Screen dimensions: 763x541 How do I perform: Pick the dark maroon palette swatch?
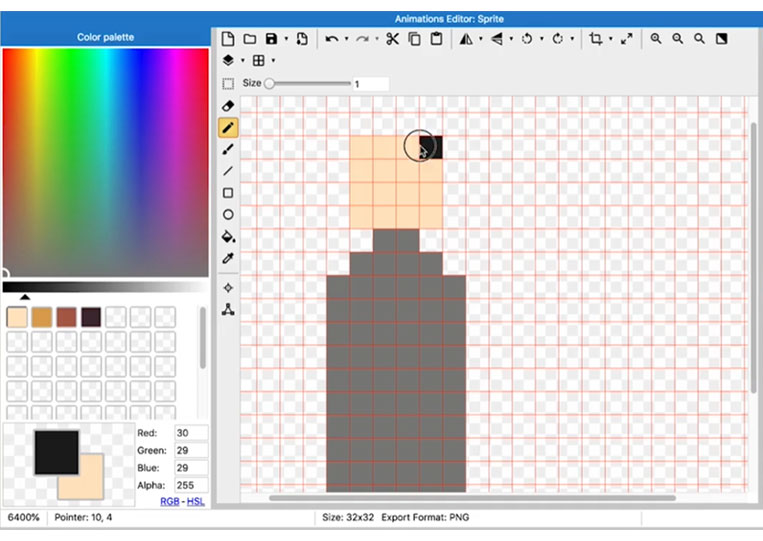(x=91, y=317)
